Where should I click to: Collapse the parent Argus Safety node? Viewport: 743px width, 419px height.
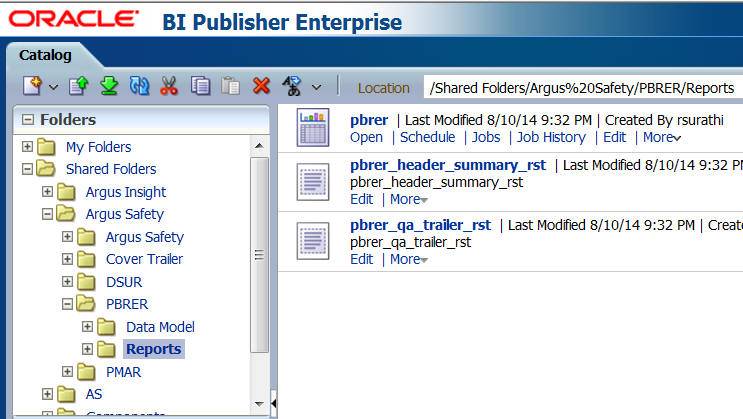(47, 214)
